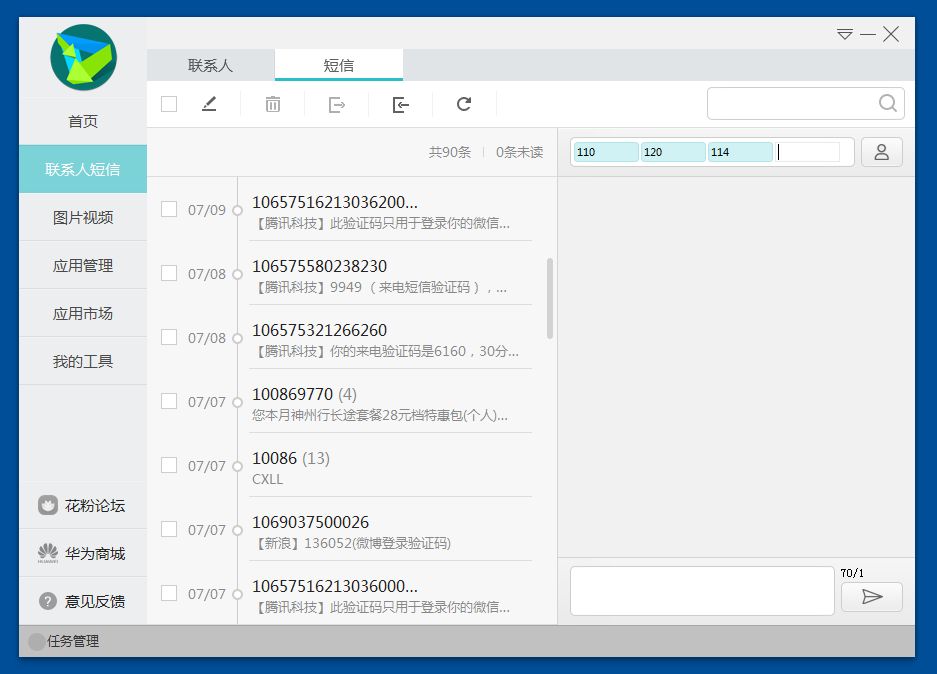Open the contact picker person icon
937x674 pixels.
click(881, 152)
